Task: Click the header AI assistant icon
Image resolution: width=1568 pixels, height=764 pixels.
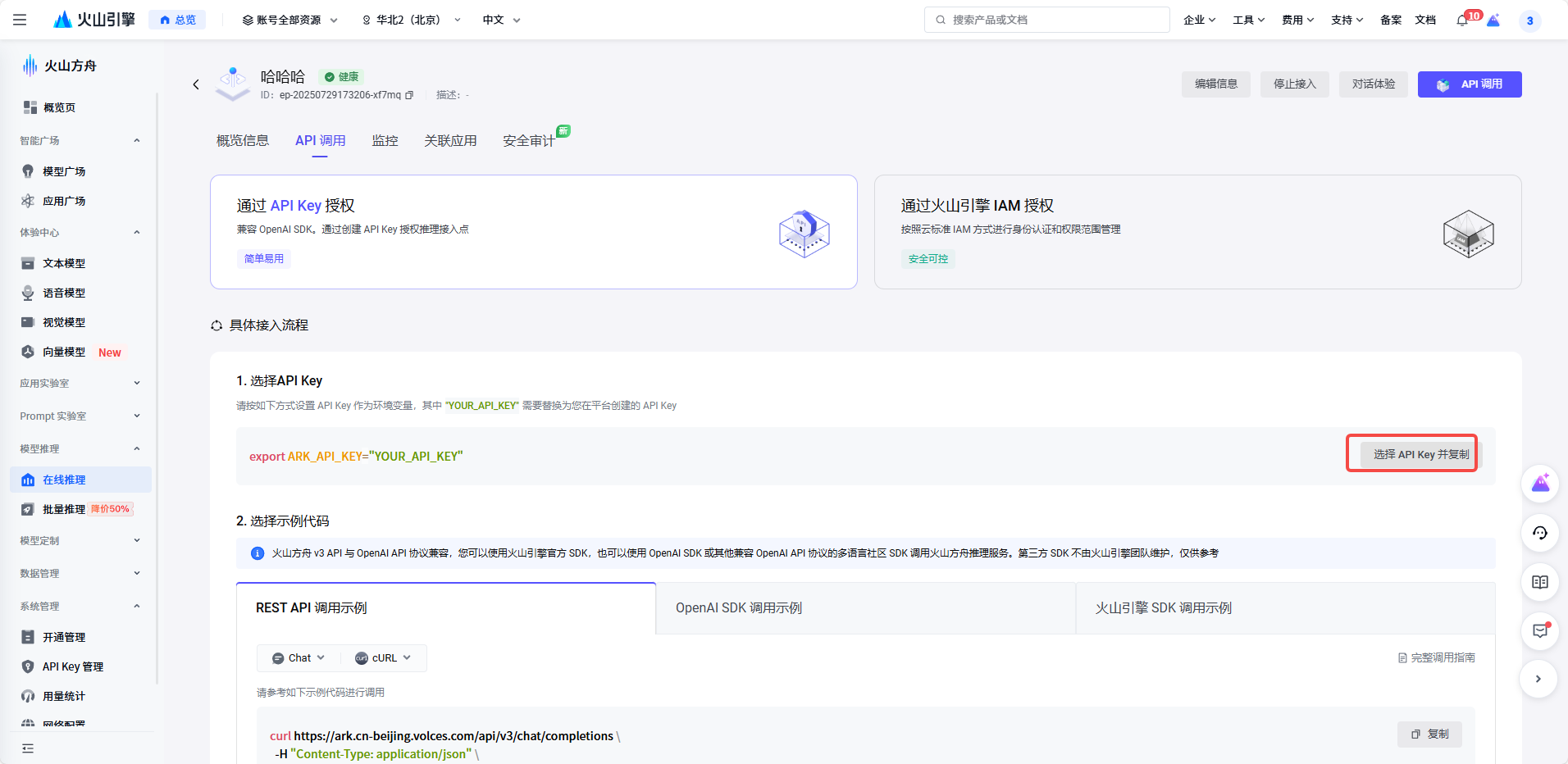Action: tap(1493, 20)
